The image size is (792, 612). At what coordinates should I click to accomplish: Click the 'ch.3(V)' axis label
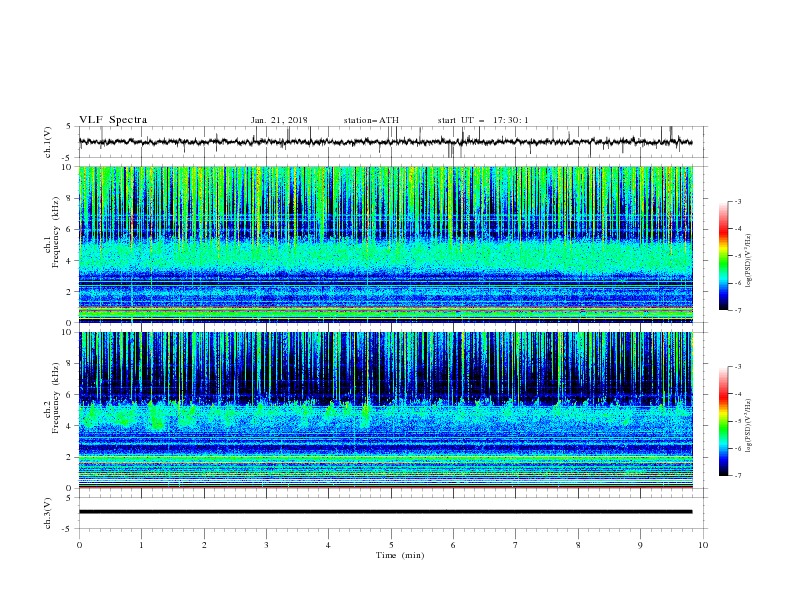(47, 514)
